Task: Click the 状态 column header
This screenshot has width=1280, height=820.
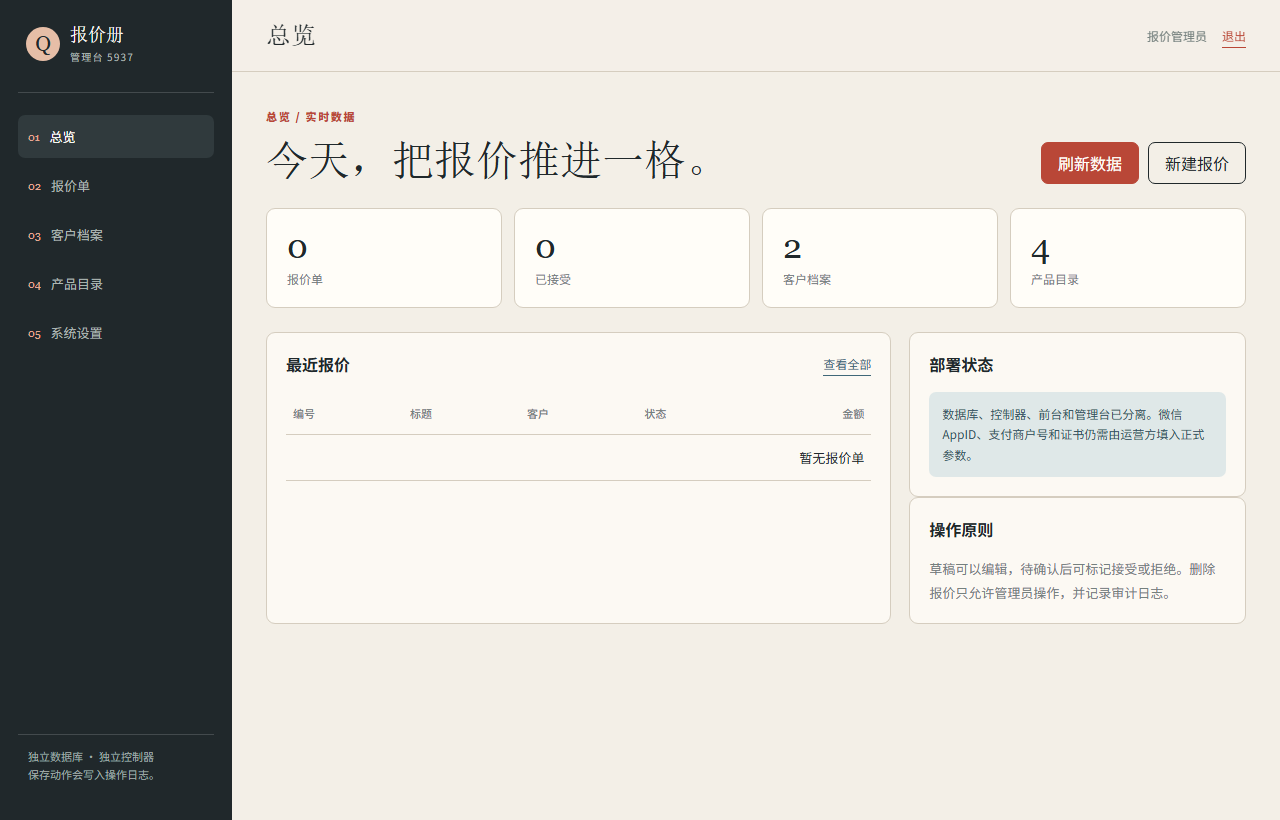Action: pos(655,414)
